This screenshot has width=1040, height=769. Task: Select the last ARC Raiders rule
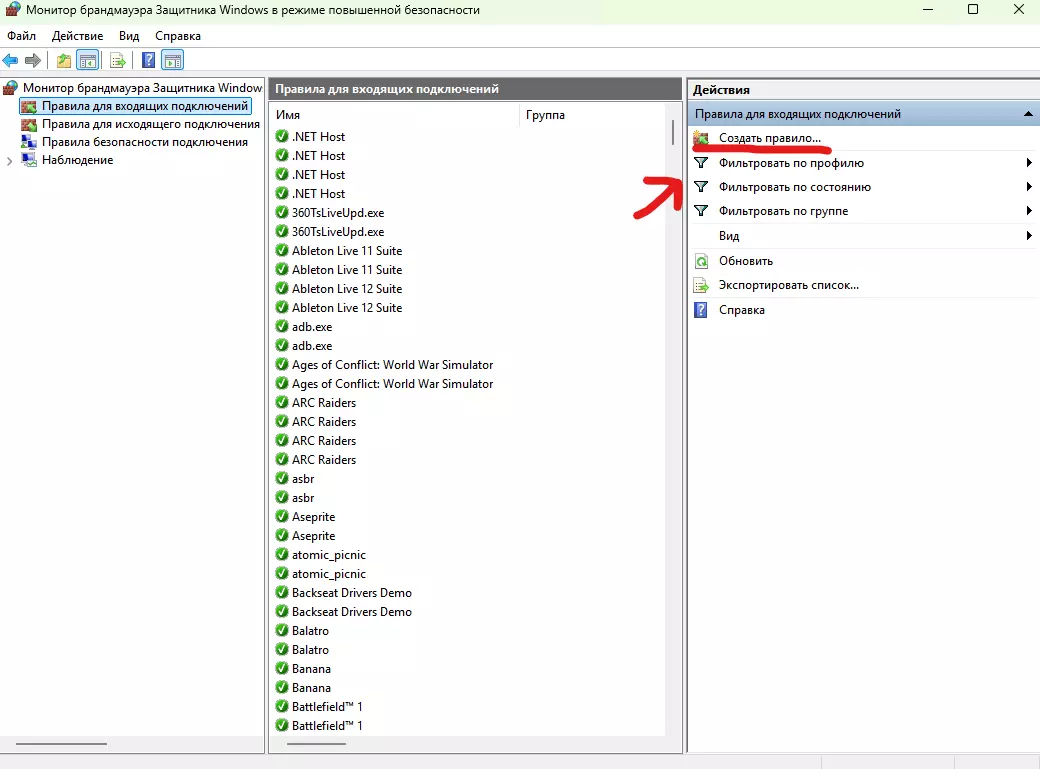[x=324, y=460]
